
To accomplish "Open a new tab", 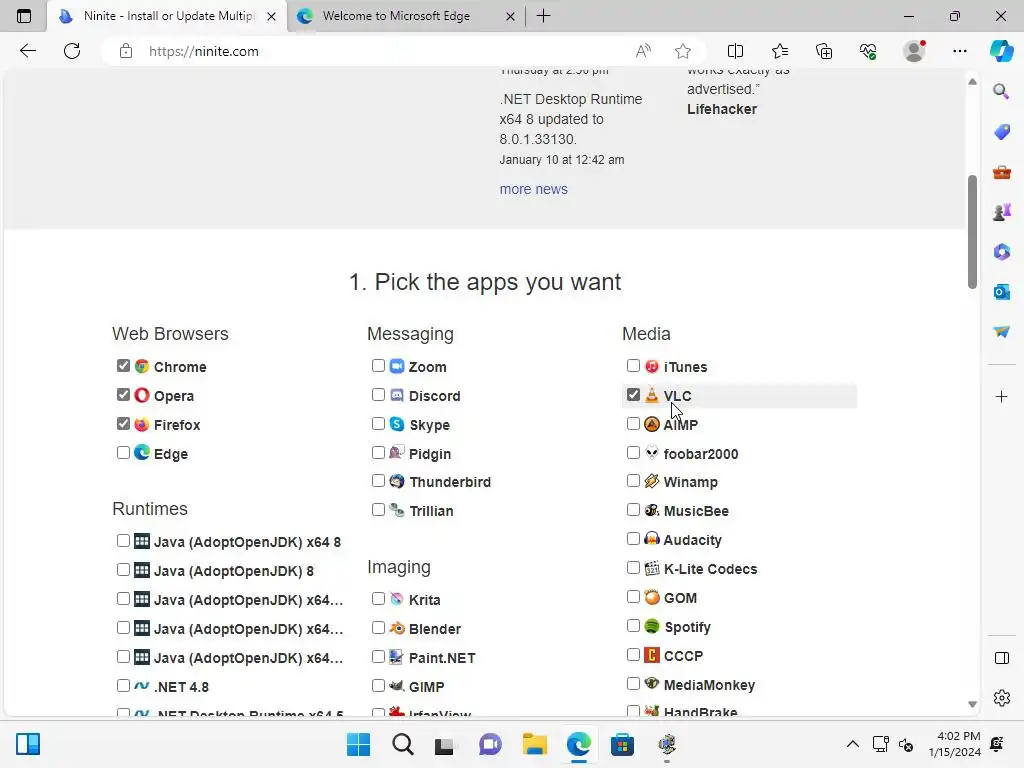I will point(543,16).
